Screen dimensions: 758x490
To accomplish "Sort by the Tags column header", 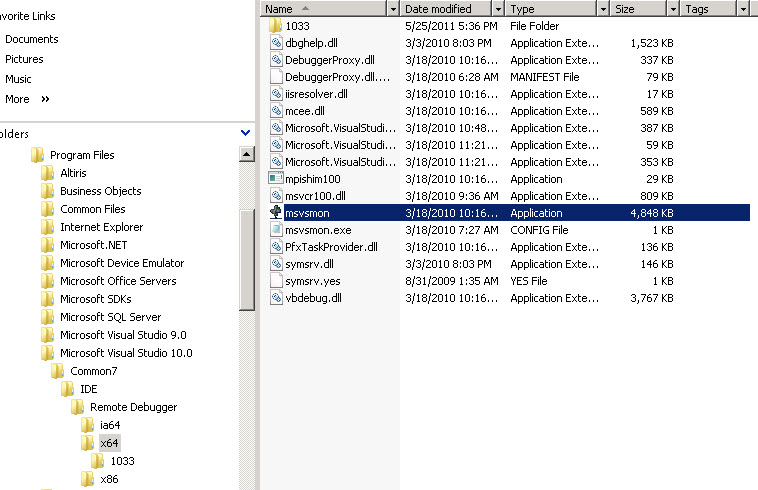I will (x=709, y=9).
